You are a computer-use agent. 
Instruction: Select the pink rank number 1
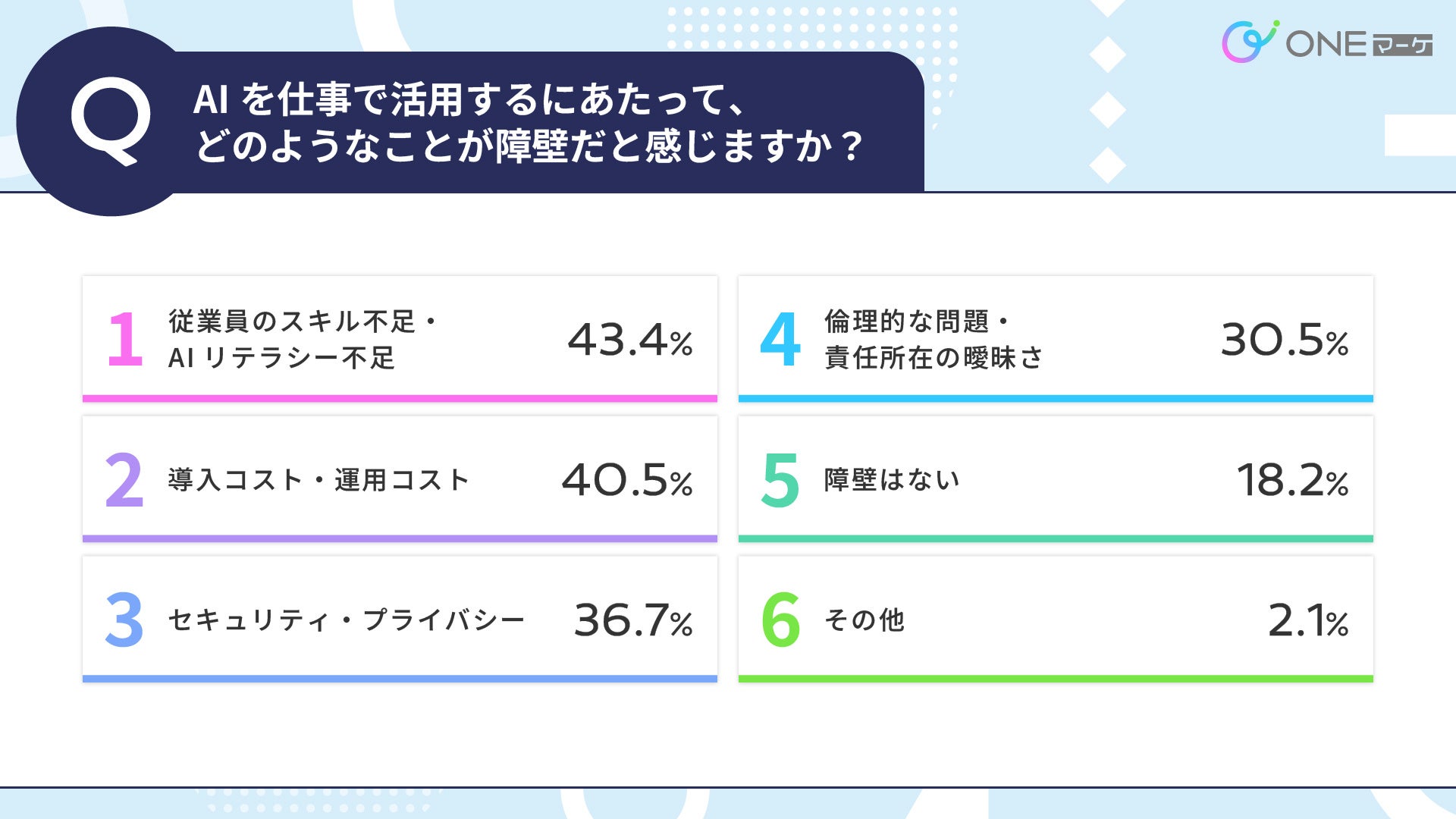[x=125, y=339]
